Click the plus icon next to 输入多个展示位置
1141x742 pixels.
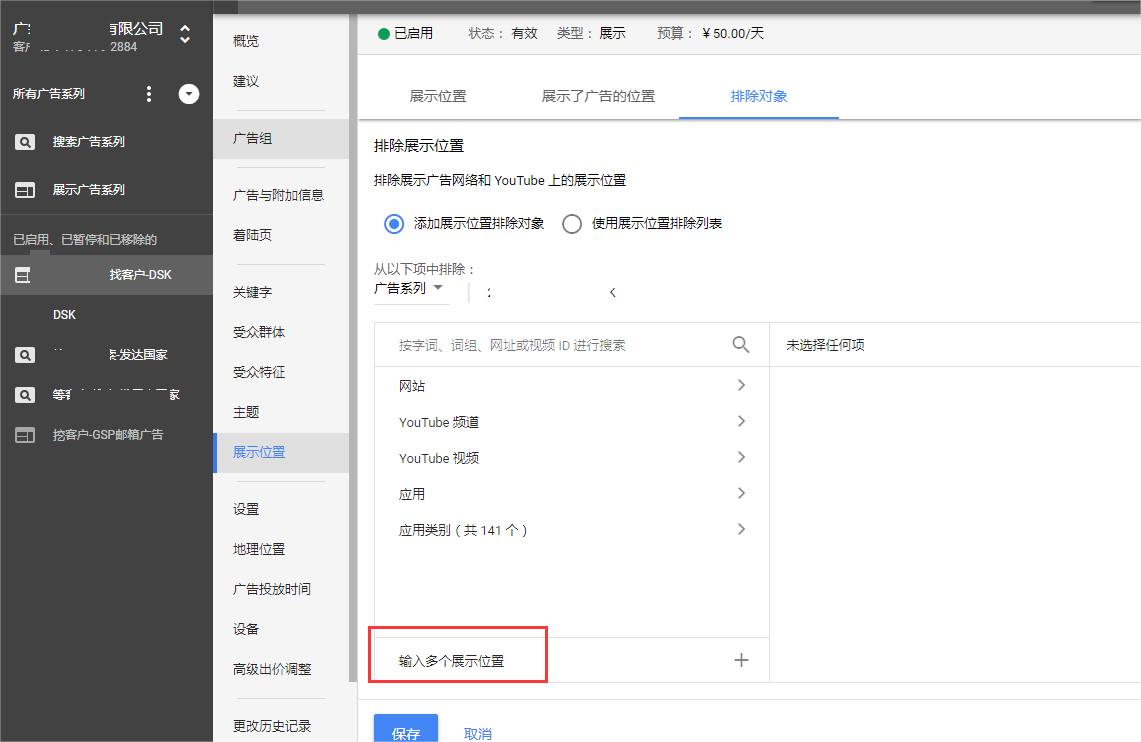pyautogui.click(x=741, y=661)
